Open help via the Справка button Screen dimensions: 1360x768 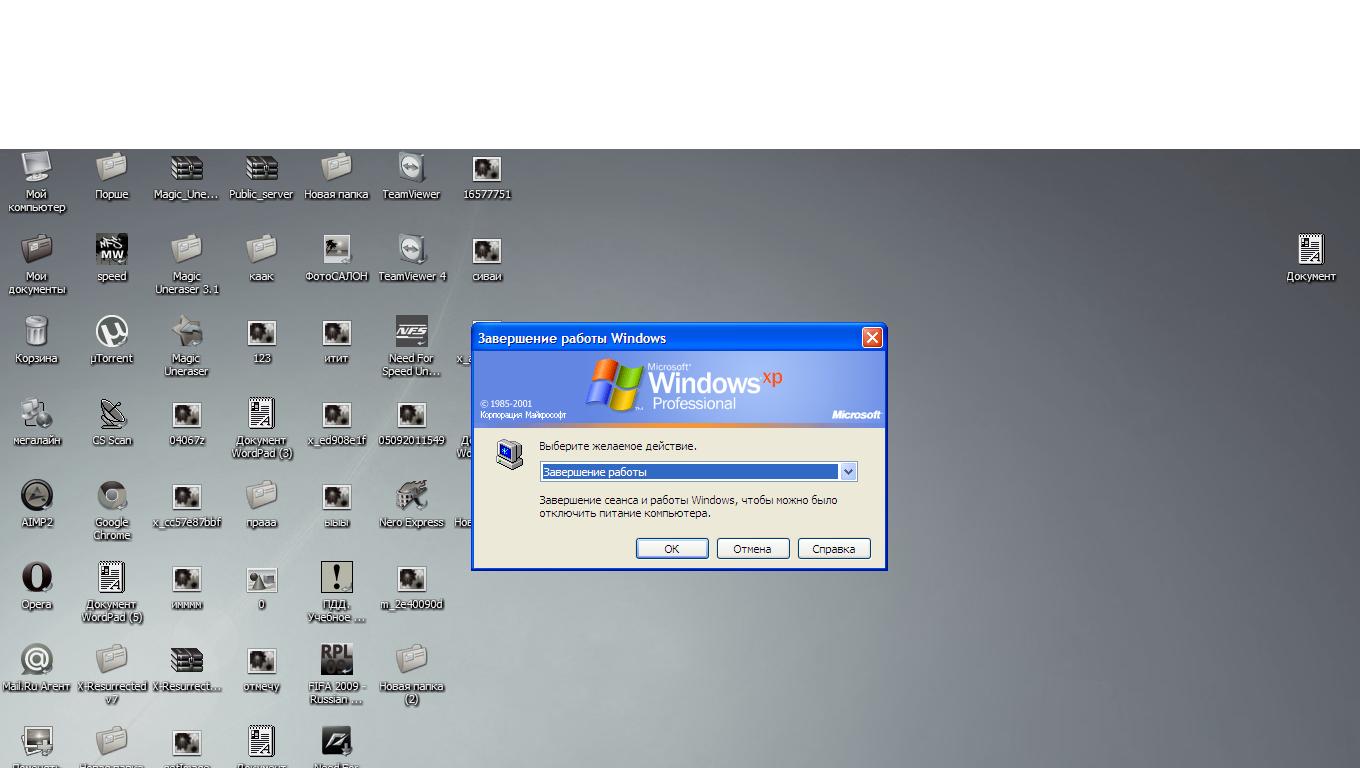pos(834,549)
